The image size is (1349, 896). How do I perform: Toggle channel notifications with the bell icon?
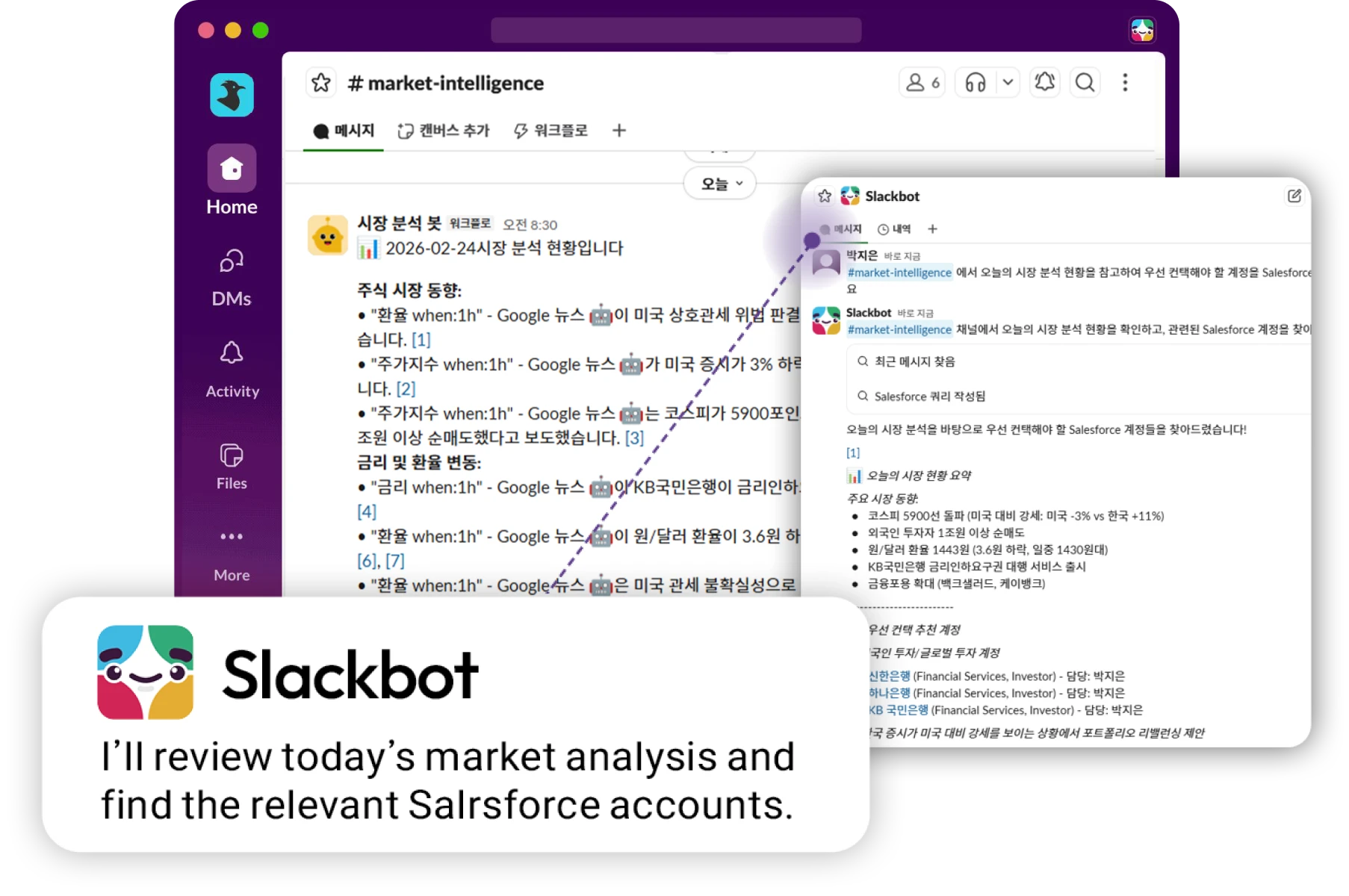(1045, 82)
